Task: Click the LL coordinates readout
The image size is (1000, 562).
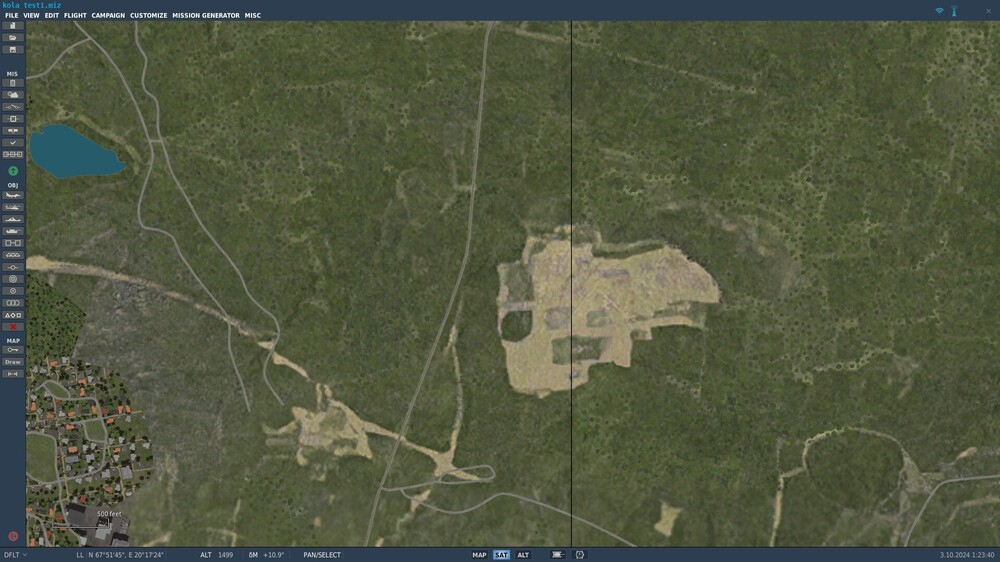Action: [120, 555]
